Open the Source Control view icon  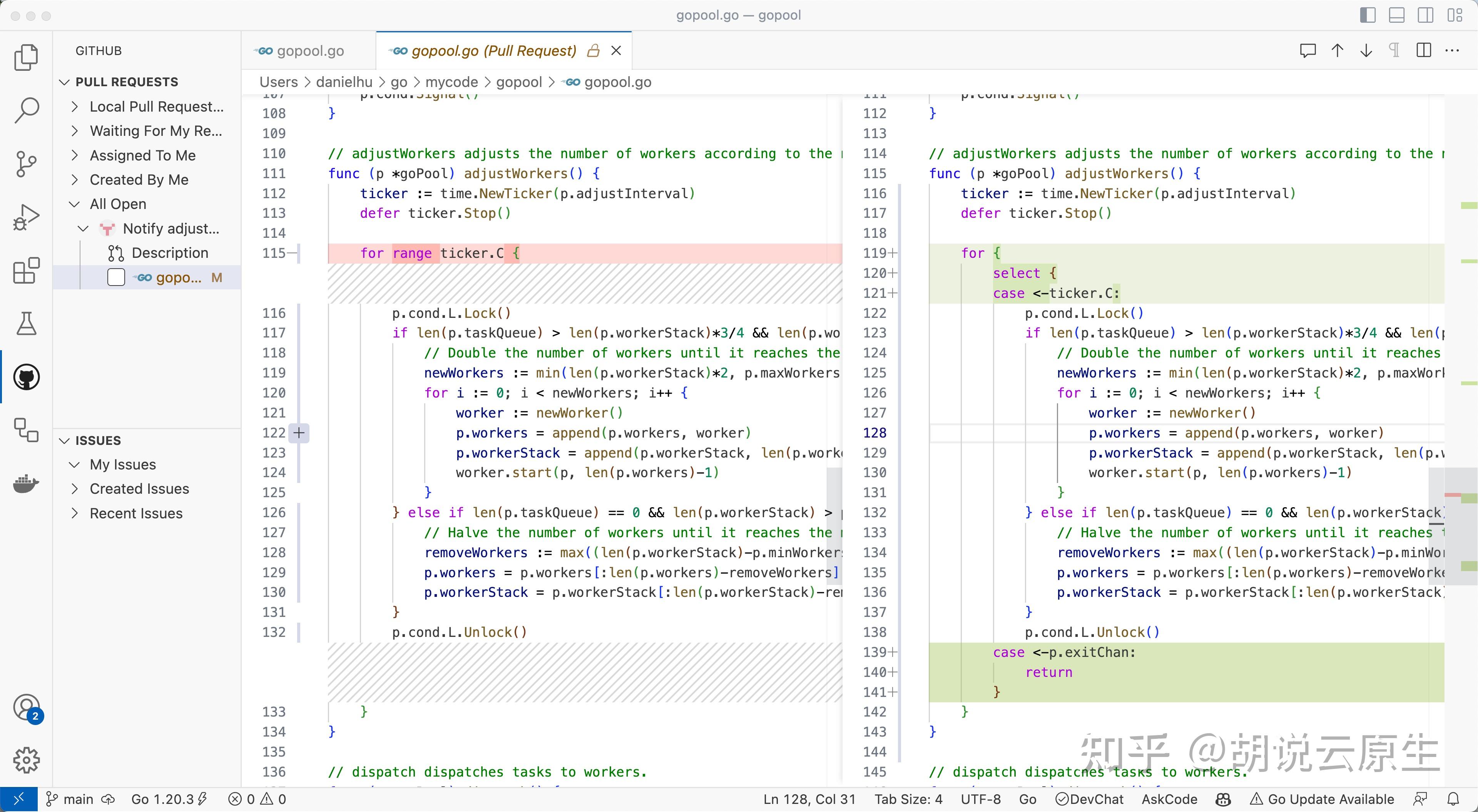pyautogui.click(x=27, y=164)
